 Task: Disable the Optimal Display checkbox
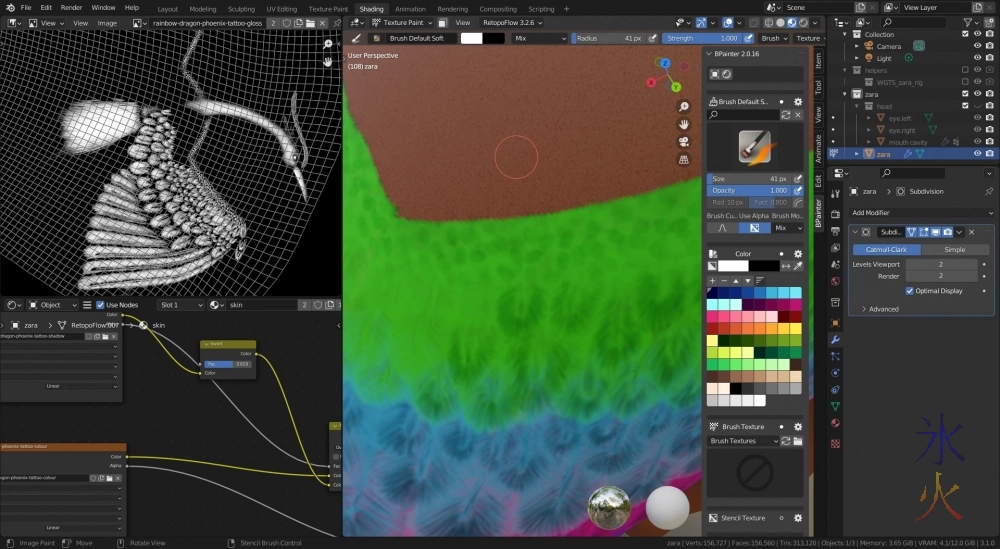[909, 291]
